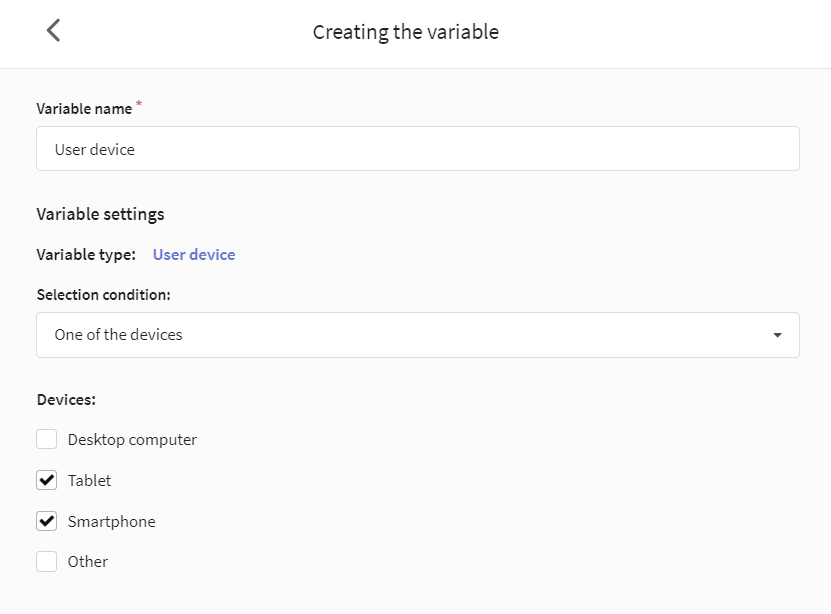
Task: Uncheck the Tablet checkbox
Action: [x=47, y=480]
